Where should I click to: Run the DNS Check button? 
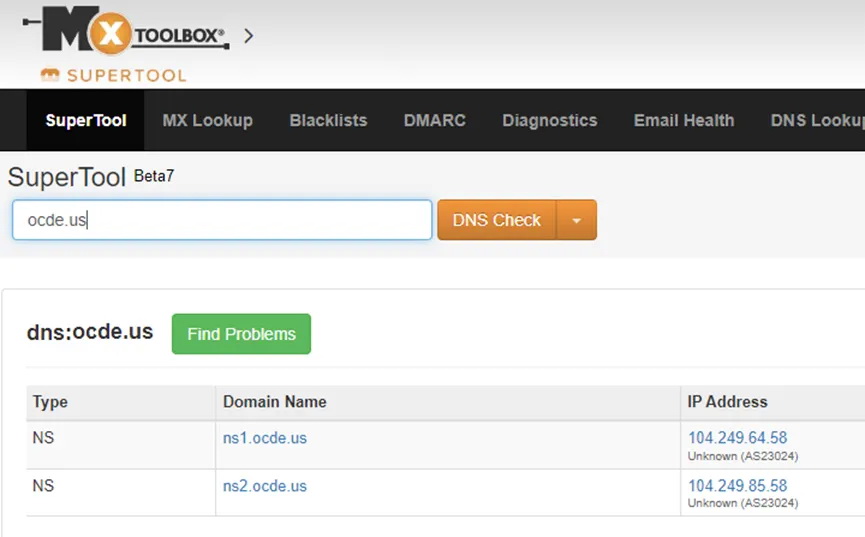click(x=496, y=220)
